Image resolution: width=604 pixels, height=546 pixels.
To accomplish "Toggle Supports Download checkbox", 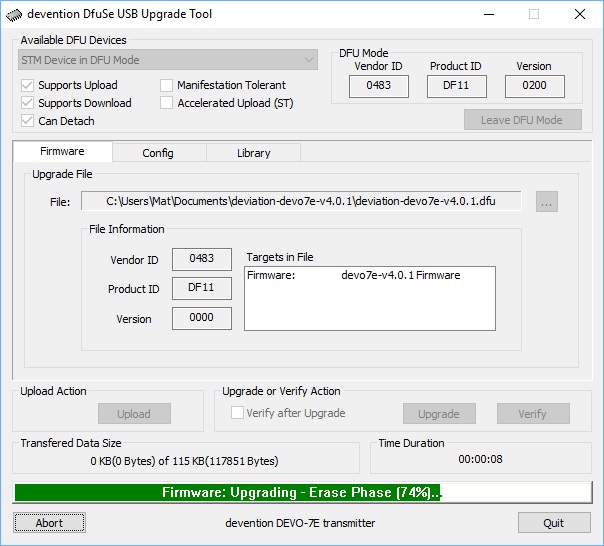I will (x=27, y=103).
